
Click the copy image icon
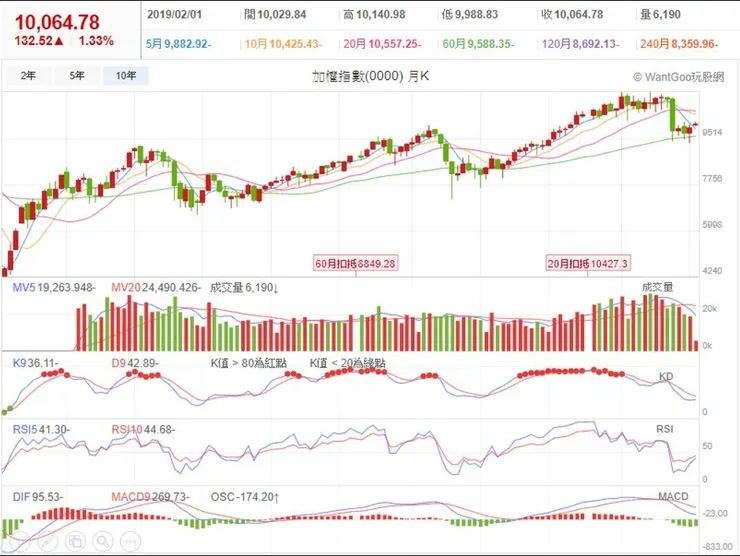click(x=75, y=541)
